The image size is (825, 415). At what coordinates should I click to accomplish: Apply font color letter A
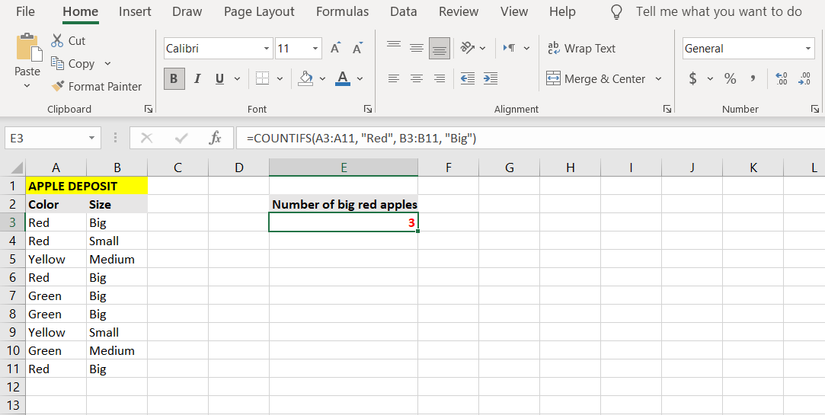coord(343,78)
